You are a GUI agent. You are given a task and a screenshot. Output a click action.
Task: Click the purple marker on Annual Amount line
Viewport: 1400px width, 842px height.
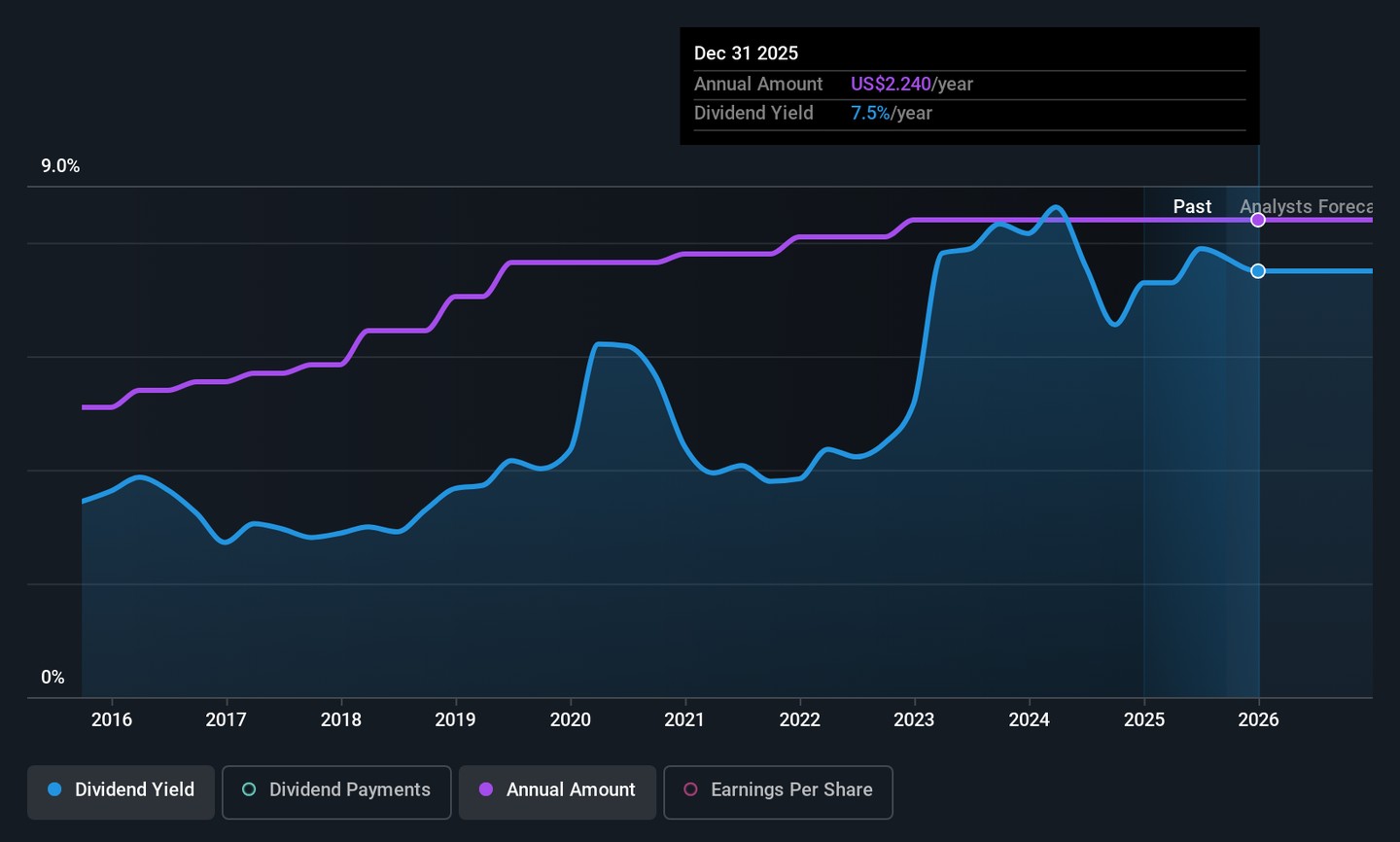(x=1258, y=220)
